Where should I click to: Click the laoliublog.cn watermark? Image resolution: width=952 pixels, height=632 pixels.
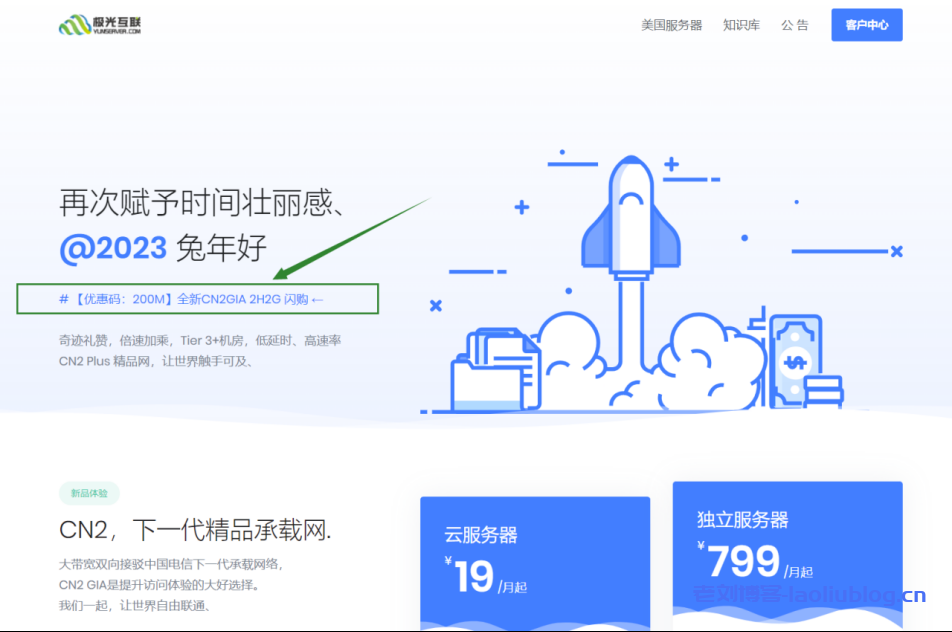pos(810,597)
